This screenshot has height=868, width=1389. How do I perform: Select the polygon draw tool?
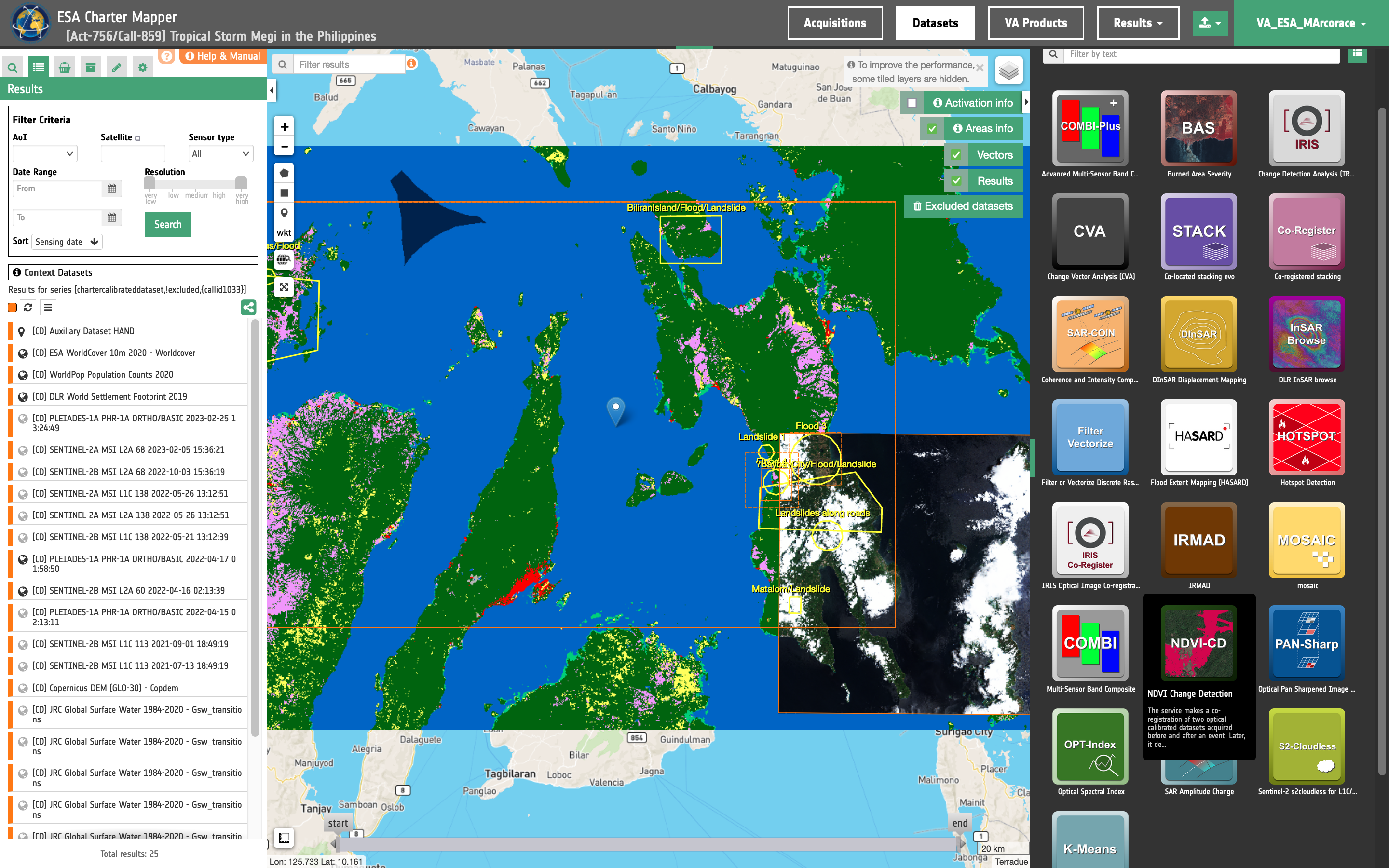(284, 174)
